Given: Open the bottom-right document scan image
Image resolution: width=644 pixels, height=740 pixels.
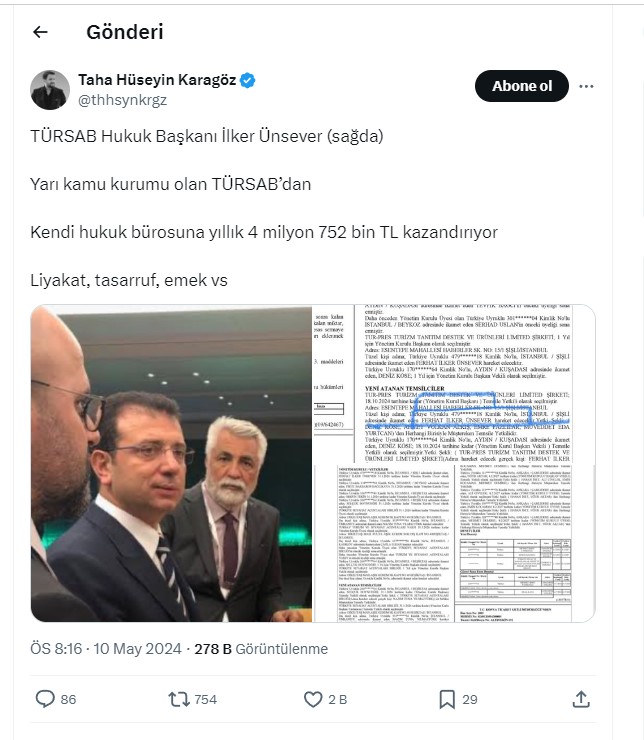Looking at the screenshot, I should 454,543.
